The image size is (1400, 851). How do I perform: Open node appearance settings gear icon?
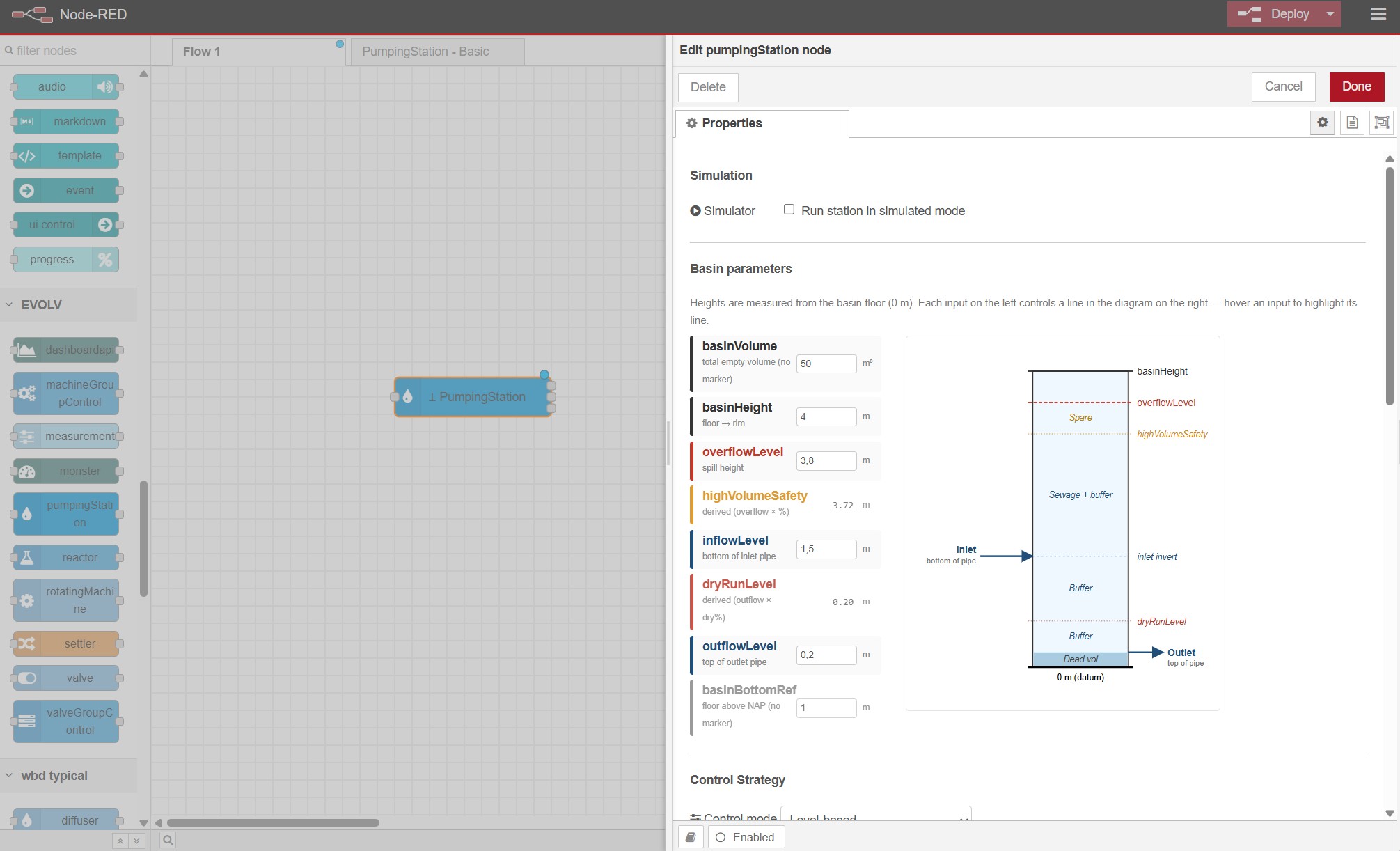pos(1322,123)
